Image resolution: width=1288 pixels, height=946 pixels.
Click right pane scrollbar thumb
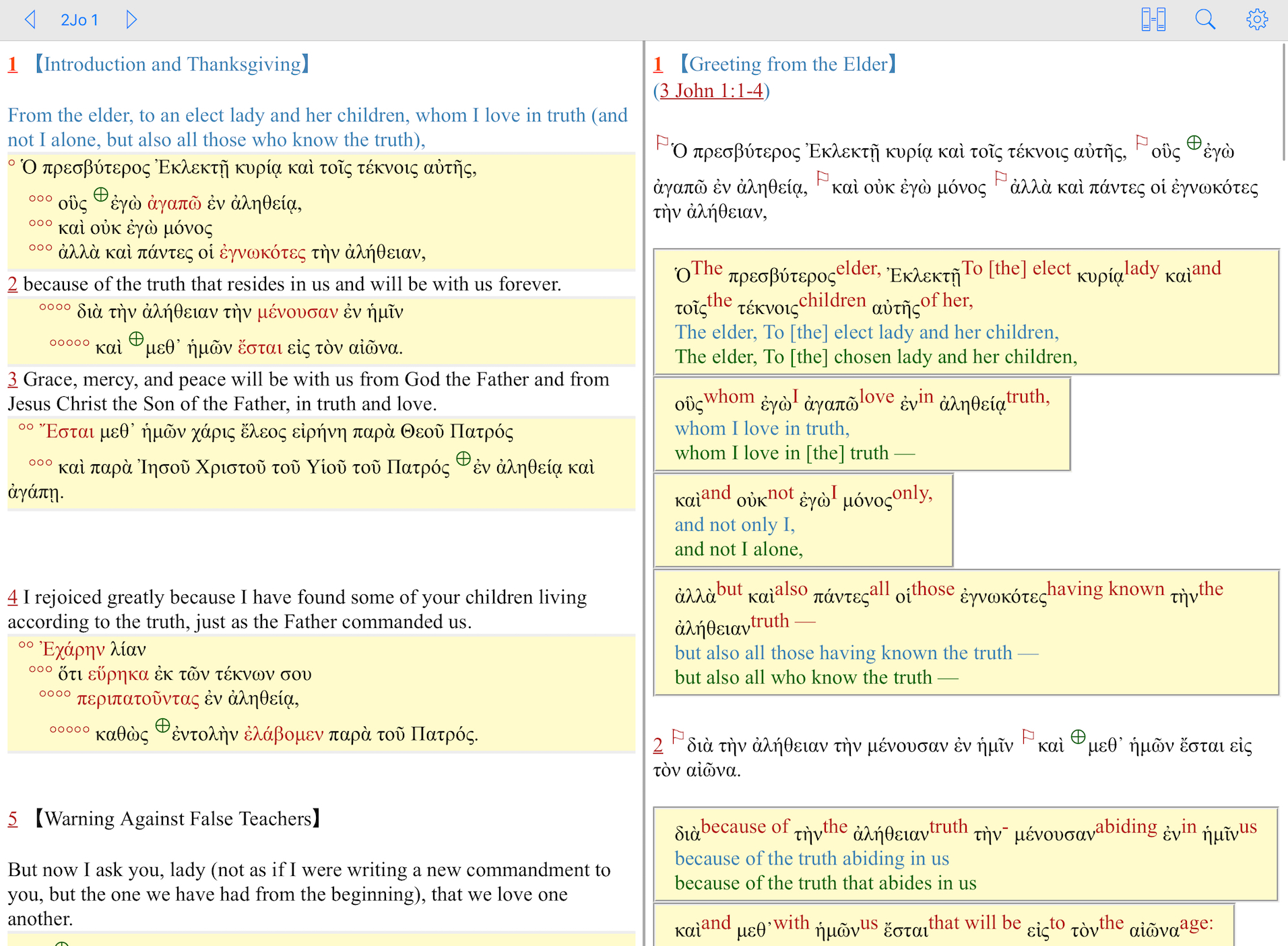[x=1284, y=101]
